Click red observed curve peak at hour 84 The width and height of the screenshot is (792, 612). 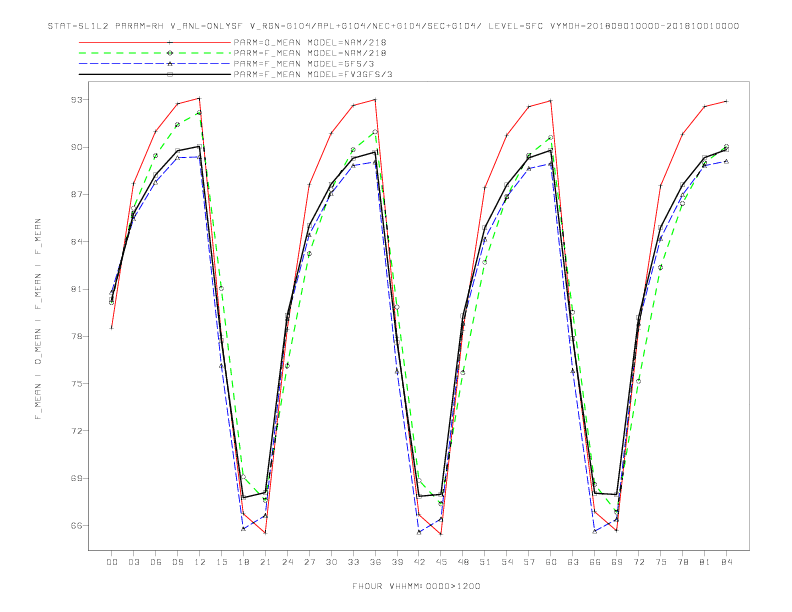point(727,101)
